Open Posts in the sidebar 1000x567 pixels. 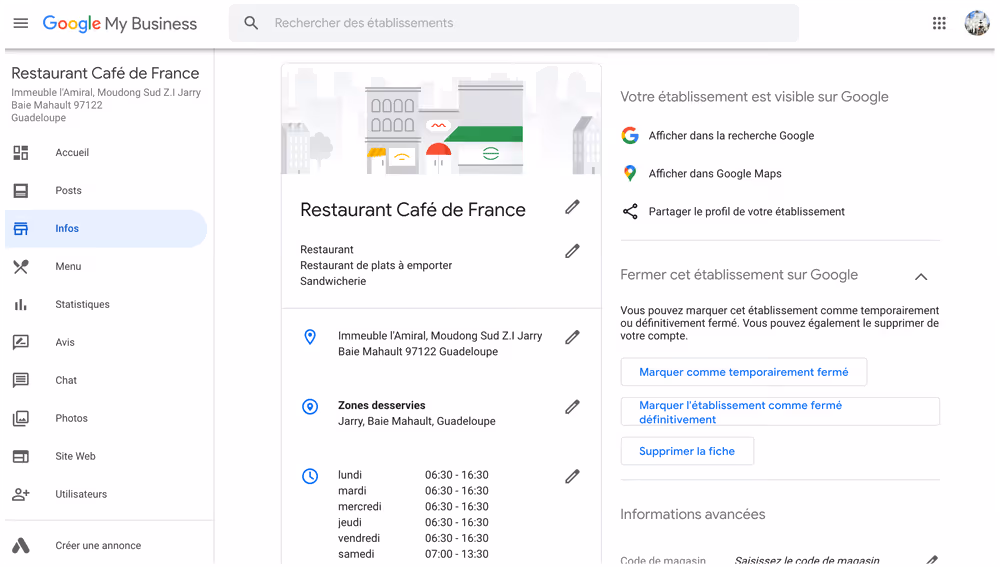pyautogui.click(x=106, y=191)
